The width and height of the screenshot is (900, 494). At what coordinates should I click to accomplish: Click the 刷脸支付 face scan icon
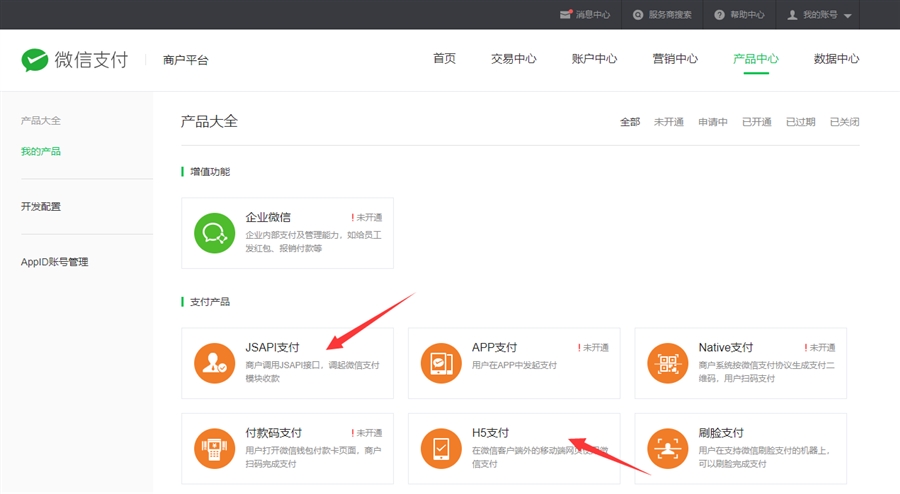668,448
